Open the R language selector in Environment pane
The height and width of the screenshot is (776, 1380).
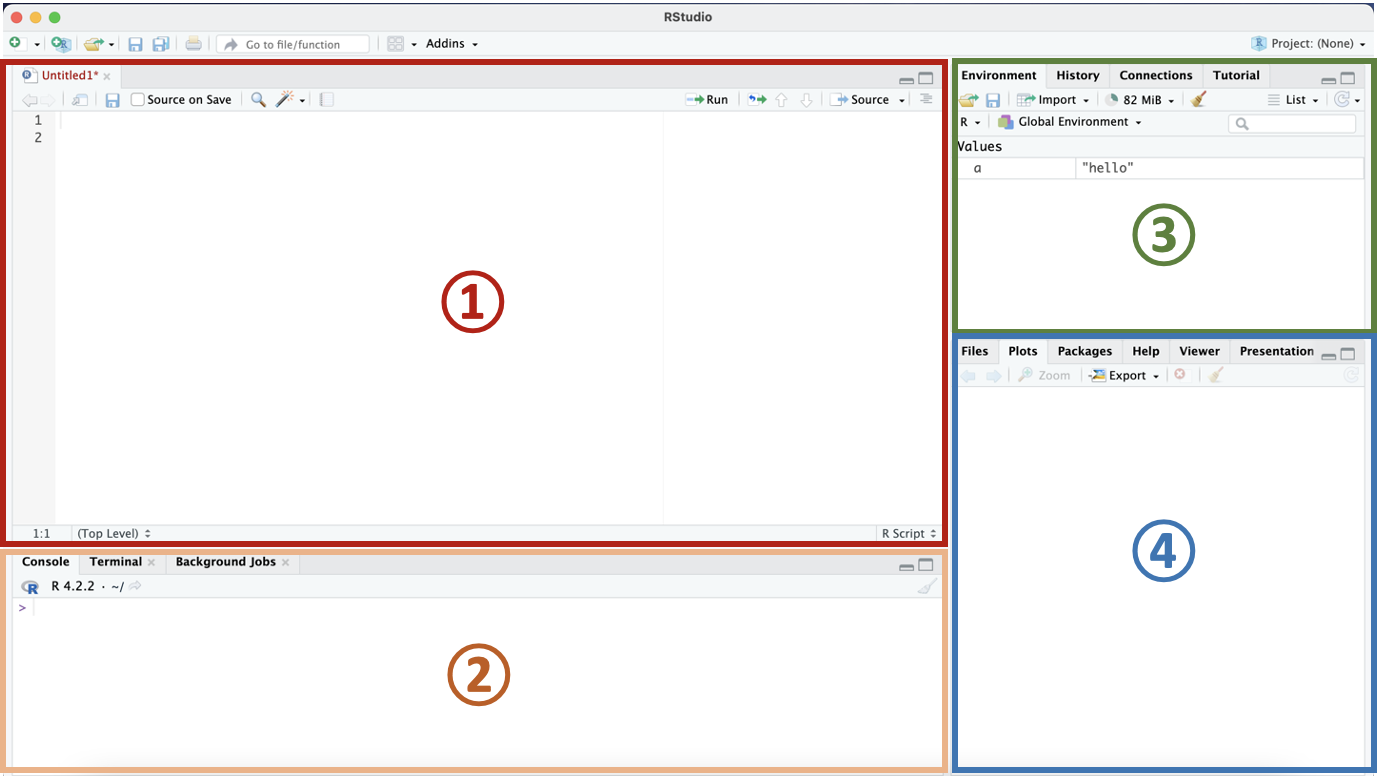(x=970, y=122)
